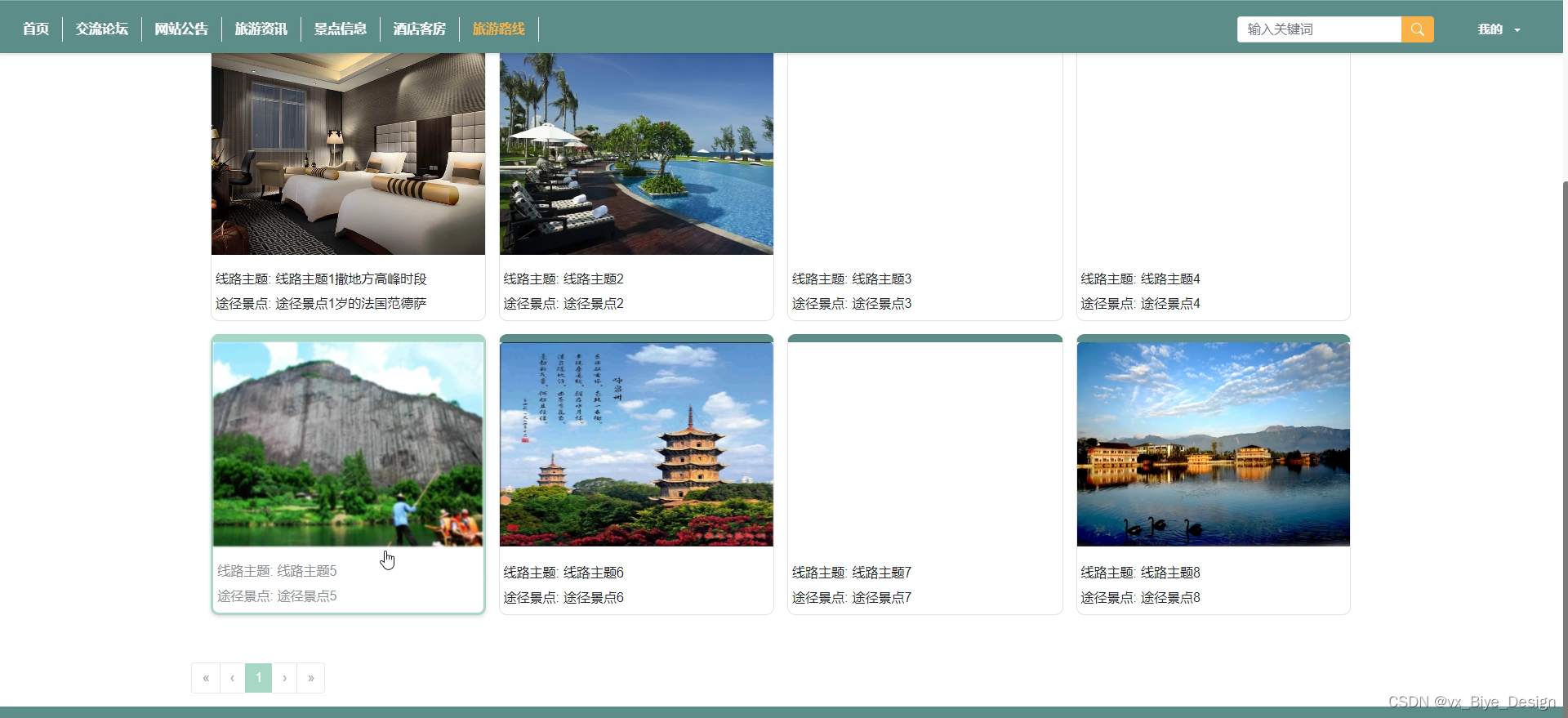The height and width of the screenshot is (718, 1568).
Task: Select the highlighted 旅游路线 navigation item
Action: tap(499, 29)
